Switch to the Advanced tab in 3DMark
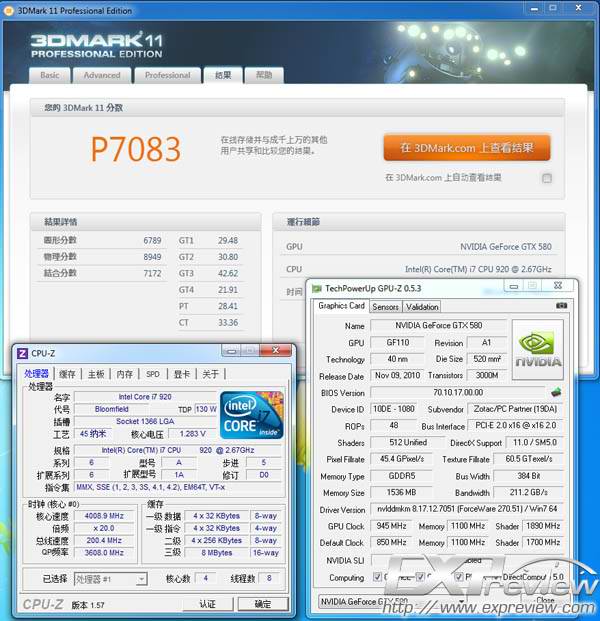The image size is (600, 621). tap(102, 75)
